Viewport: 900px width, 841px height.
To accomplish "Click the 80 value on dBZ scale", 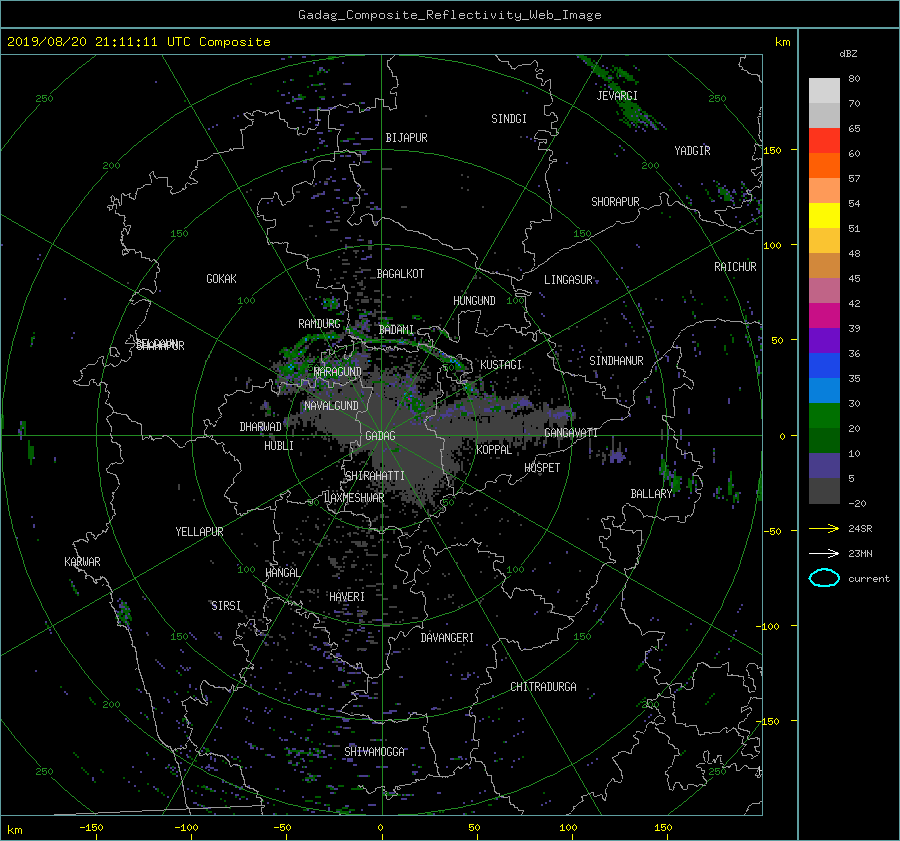I will 854,79.
